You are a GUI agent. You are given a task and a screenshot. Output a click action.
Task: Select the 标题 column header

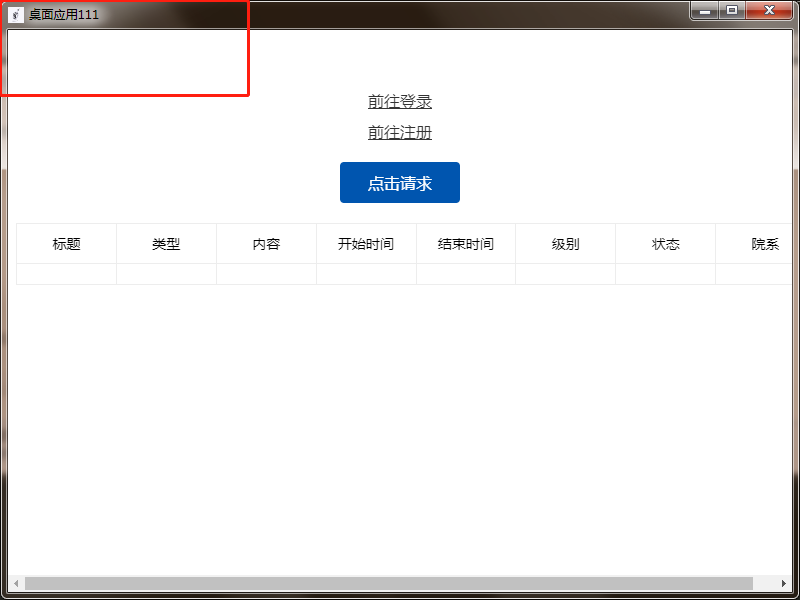point(66,244)
